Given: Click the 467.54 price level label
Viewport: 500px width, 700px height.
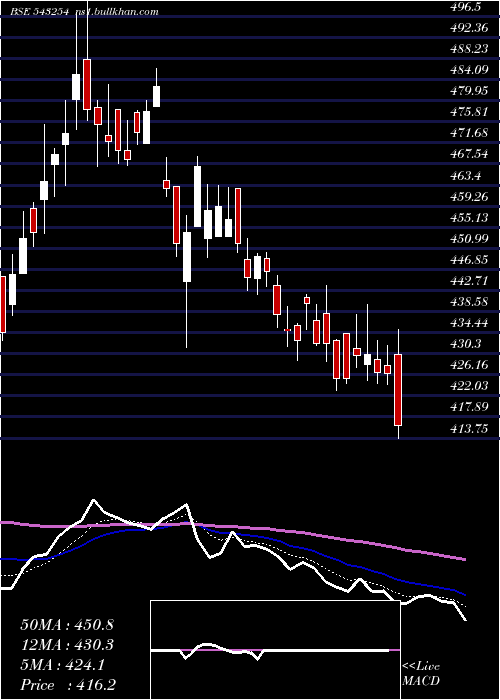Looking at the screenshot, I should click(469, 154).
